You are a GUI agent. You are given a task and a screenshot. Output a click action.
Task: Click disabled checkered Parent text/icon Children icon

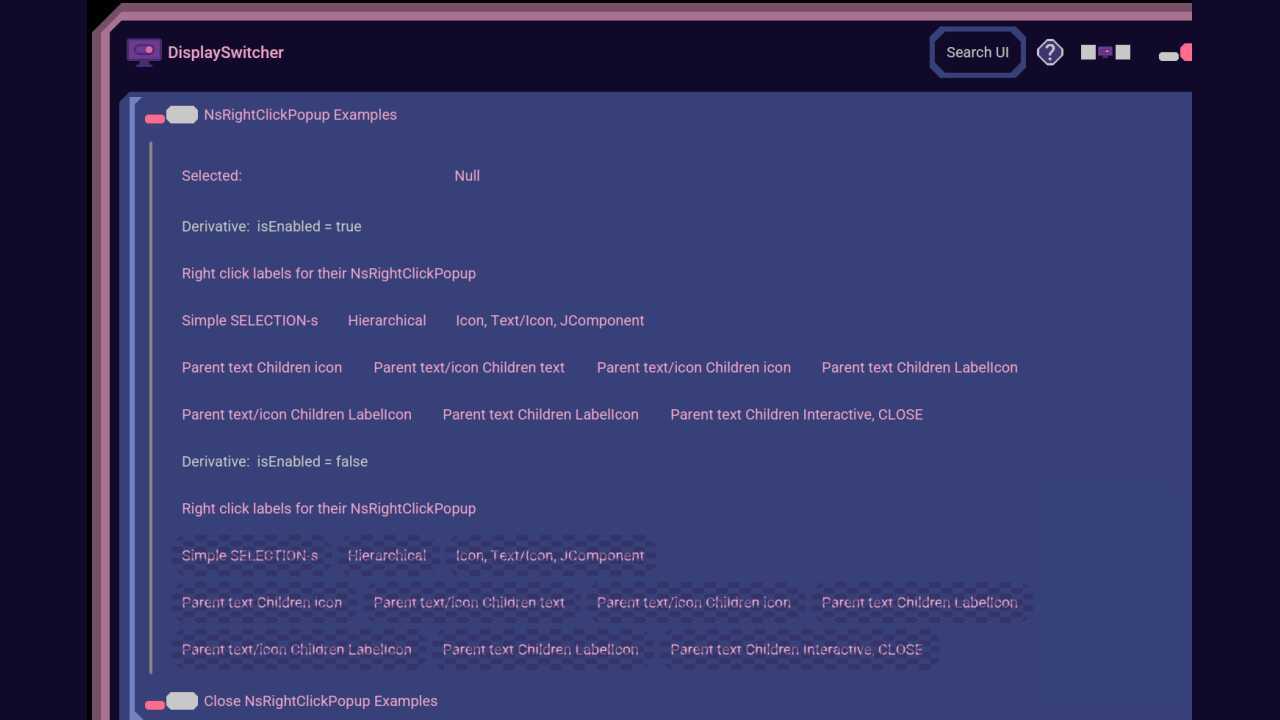pos(694,603)
